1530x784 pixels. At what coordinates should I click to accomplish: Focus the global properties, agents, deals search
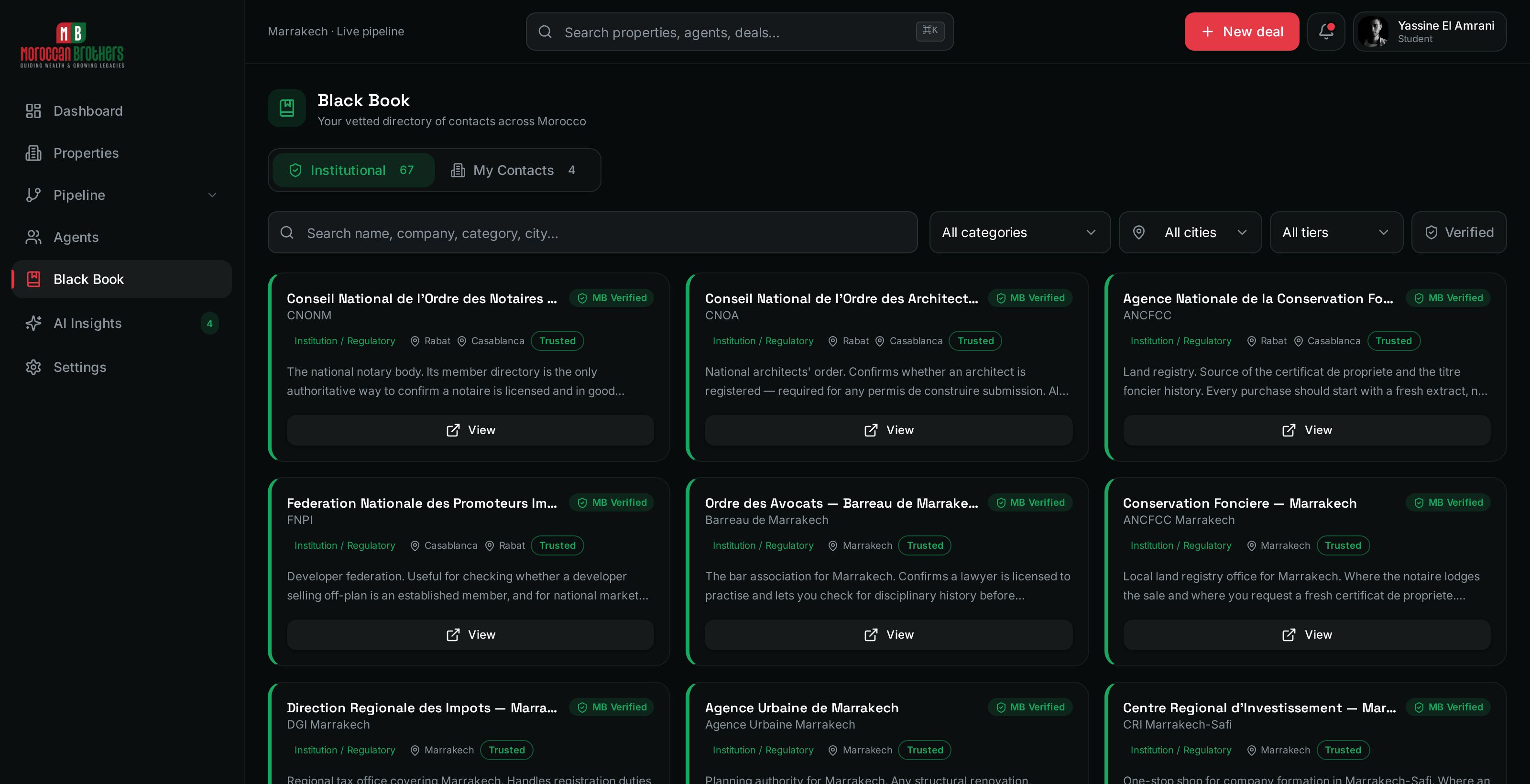click(x=740, y=32)
